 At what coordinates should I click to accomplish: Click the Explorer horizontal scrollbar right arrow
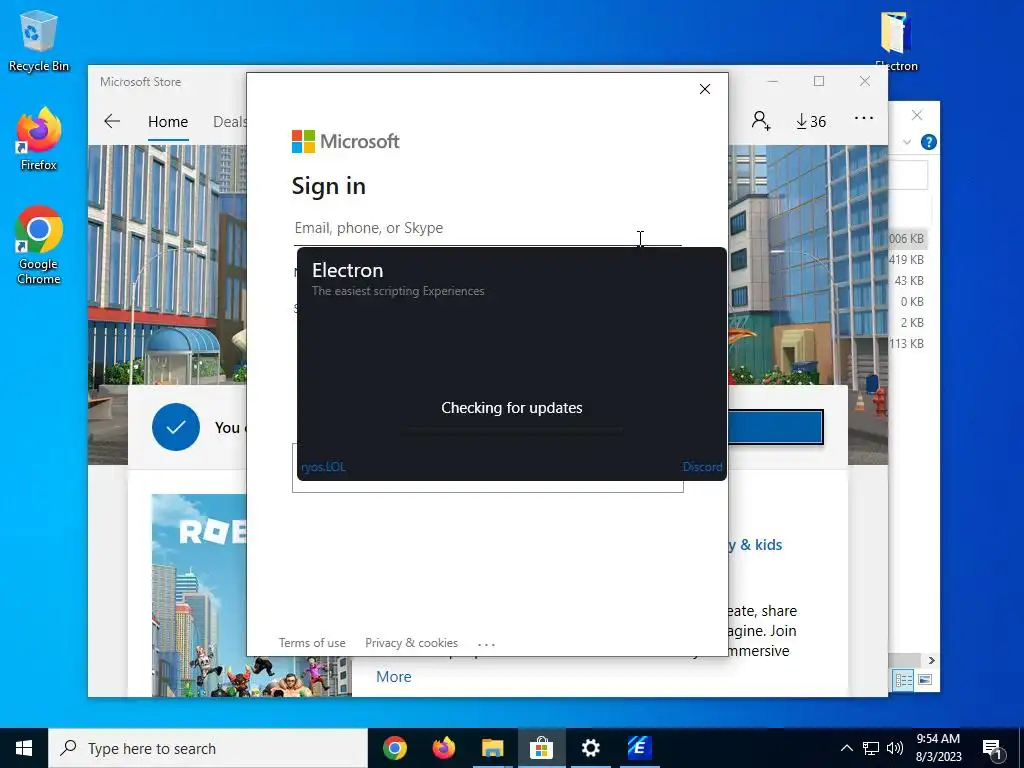tap(932, 660)
